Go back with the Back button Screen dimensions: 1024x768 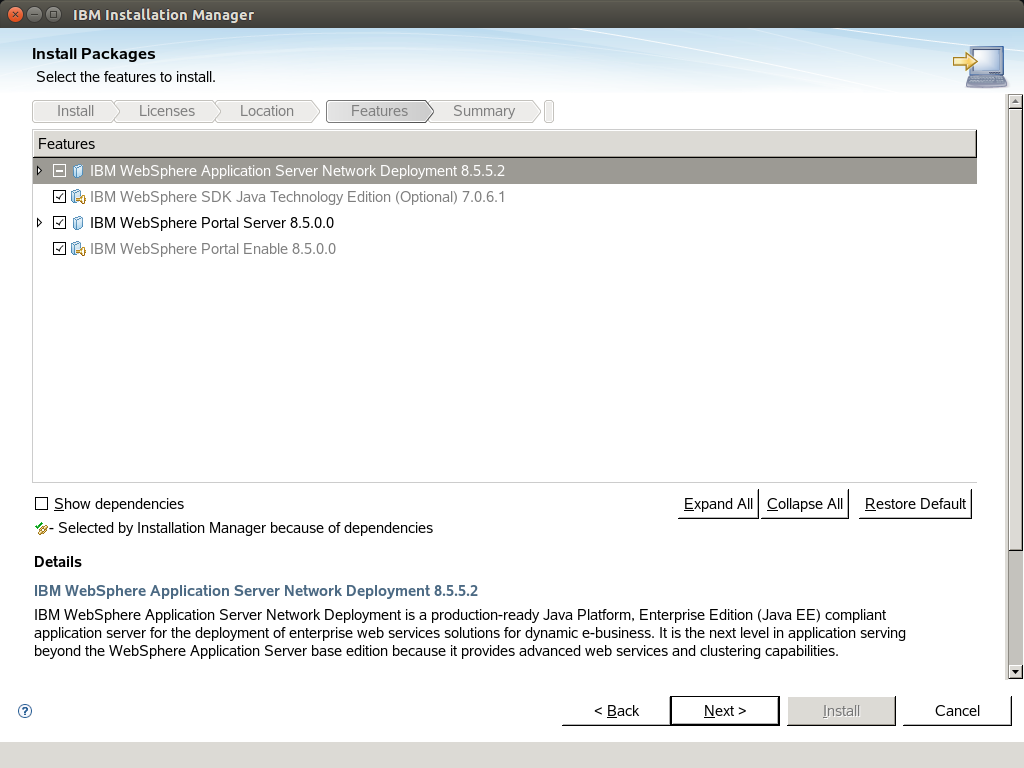[x=616, y=711]
